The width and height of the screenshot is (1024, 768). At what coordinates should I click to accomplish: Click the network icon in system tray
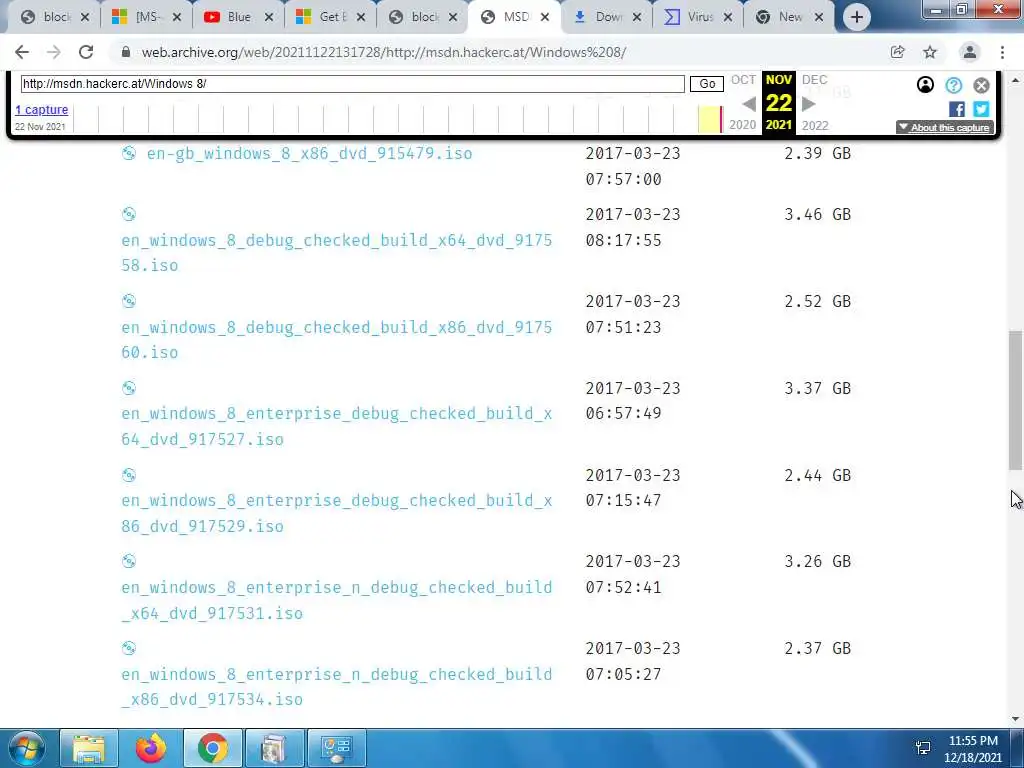point(923,748)
